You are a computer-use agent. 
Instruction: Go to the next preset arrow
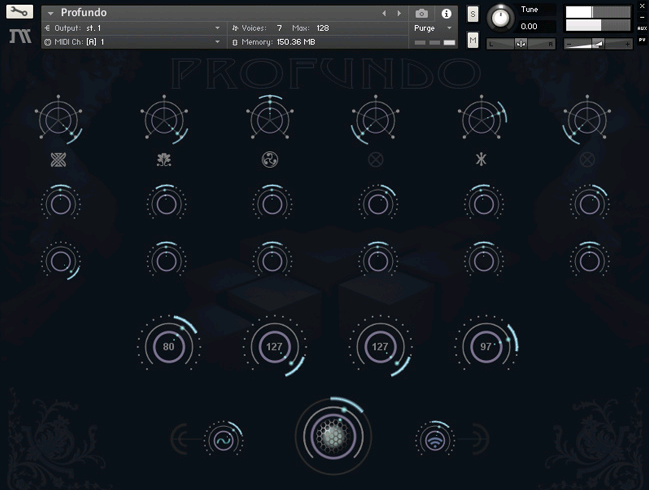coord(399,14)
